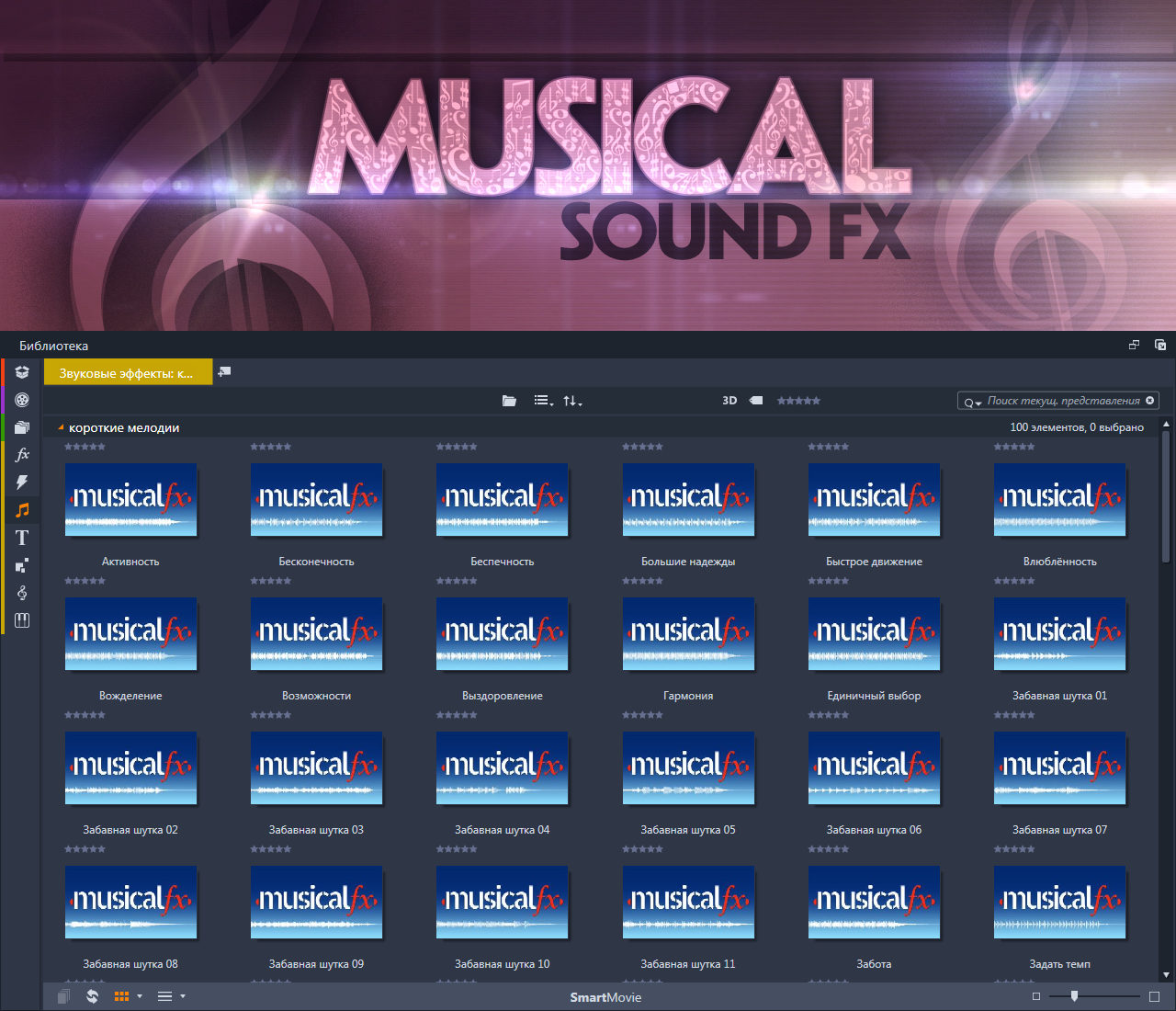Screen dimensions: 1176x1011
Task: Open thumbnail view options arrow
Action: [140, 996]
